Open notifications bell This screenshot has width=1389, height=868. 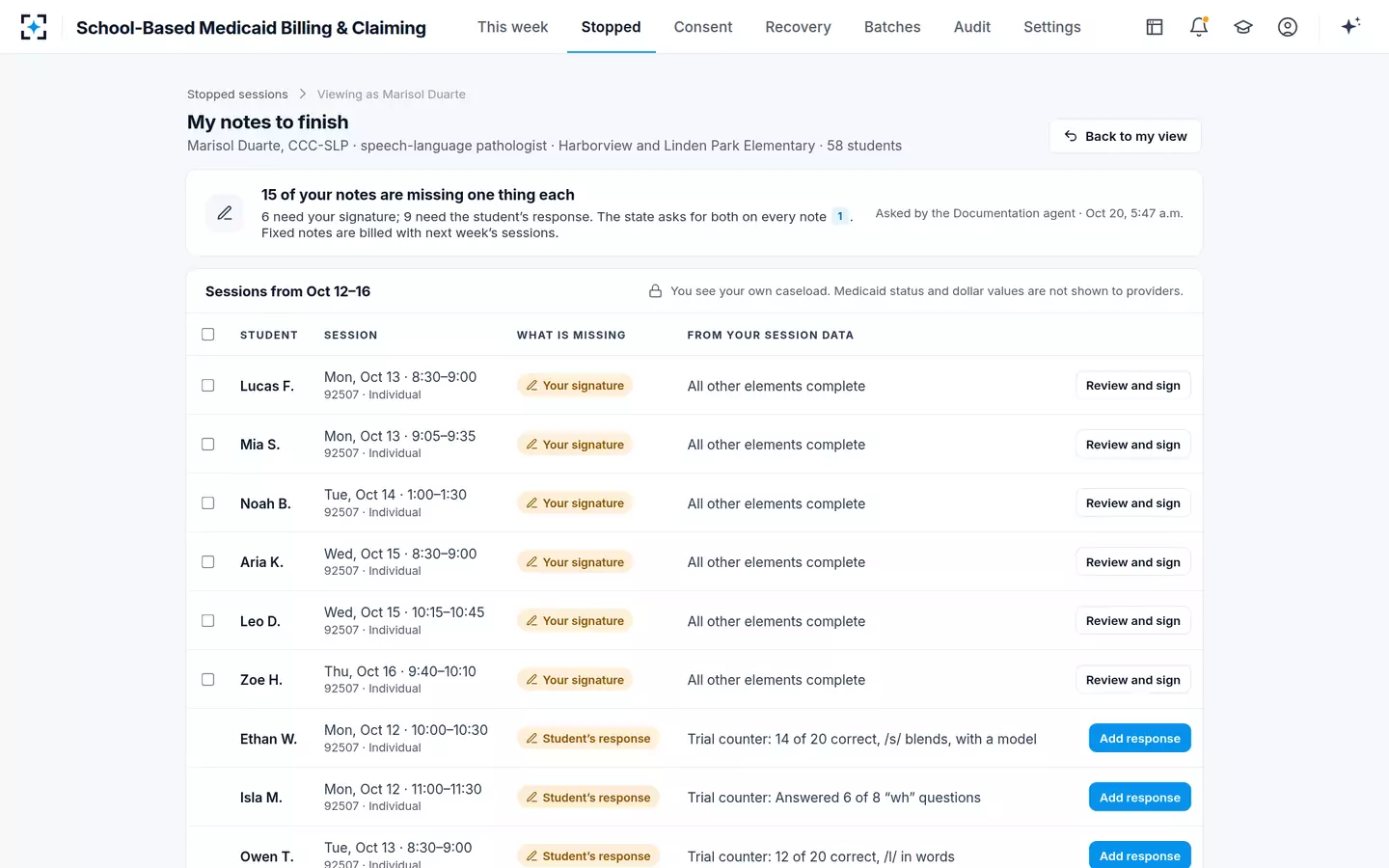(x=1199, y=27)
